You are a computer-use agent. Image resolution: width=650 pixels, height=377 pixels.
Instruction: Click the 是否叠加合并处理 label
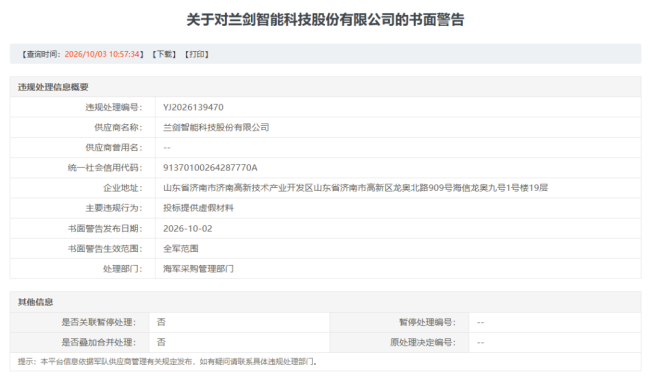pyautogui.click(x=99, y=342)
